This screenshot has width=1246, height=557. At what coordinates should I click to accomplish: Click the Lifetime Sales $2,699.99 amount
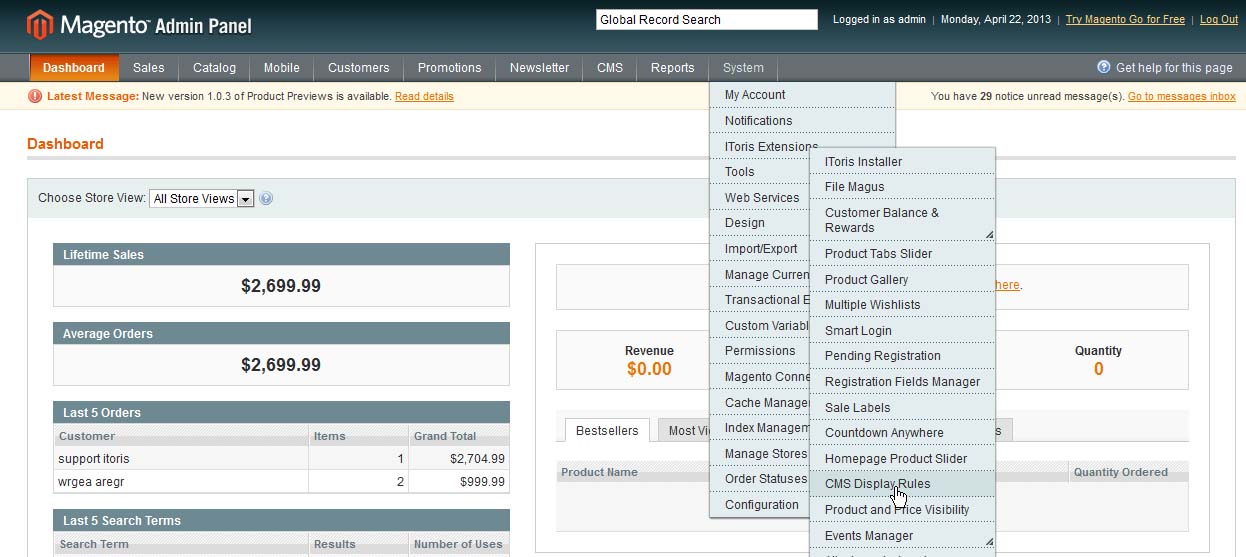point(281,286)
